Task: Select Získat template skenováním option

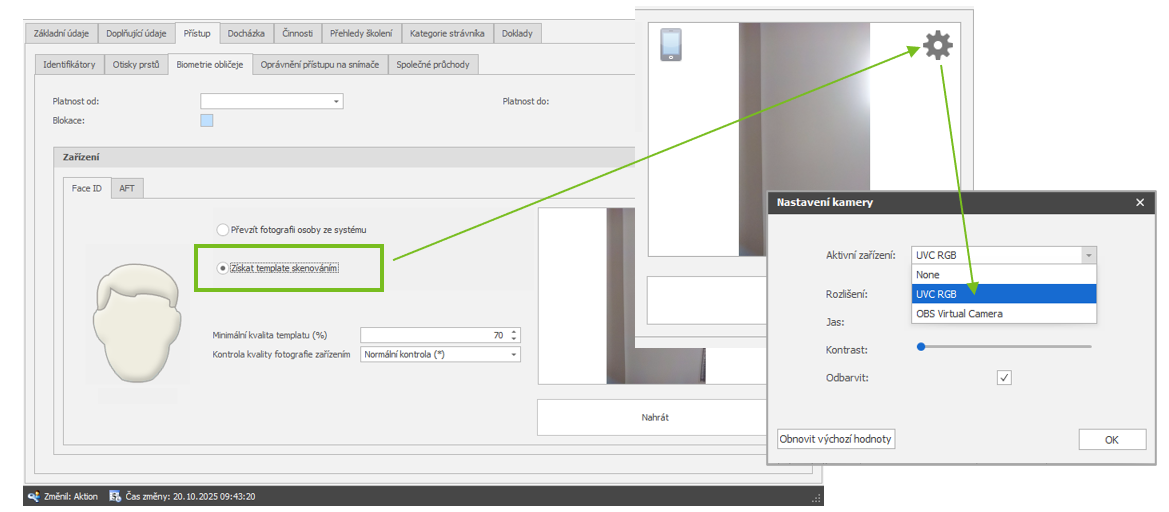Action: click(223, 268)
